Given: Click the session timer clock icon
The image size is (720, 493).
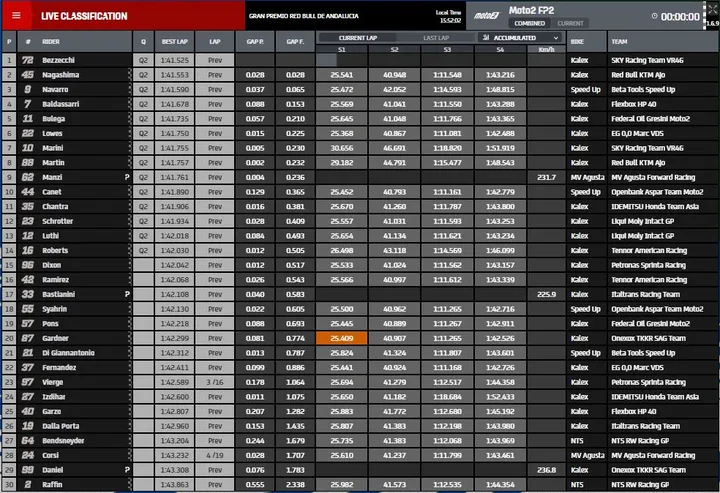Looking at the screenshot, I should pyautogui.click(x=654, y=16).
